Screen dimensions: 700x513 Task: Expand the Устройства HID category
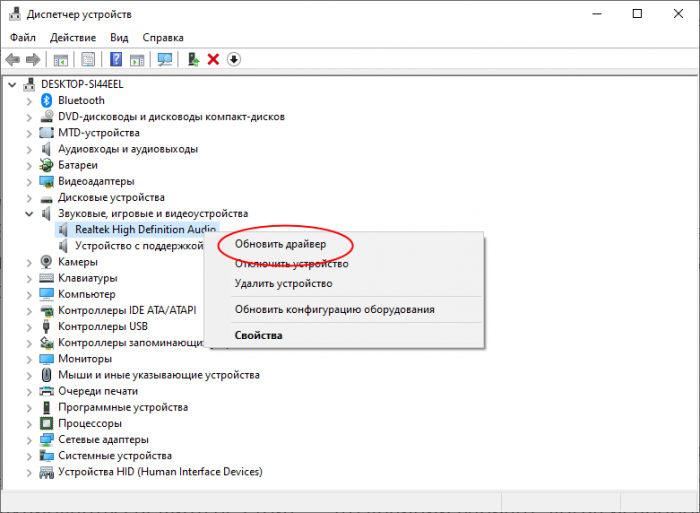pos(29,472)
